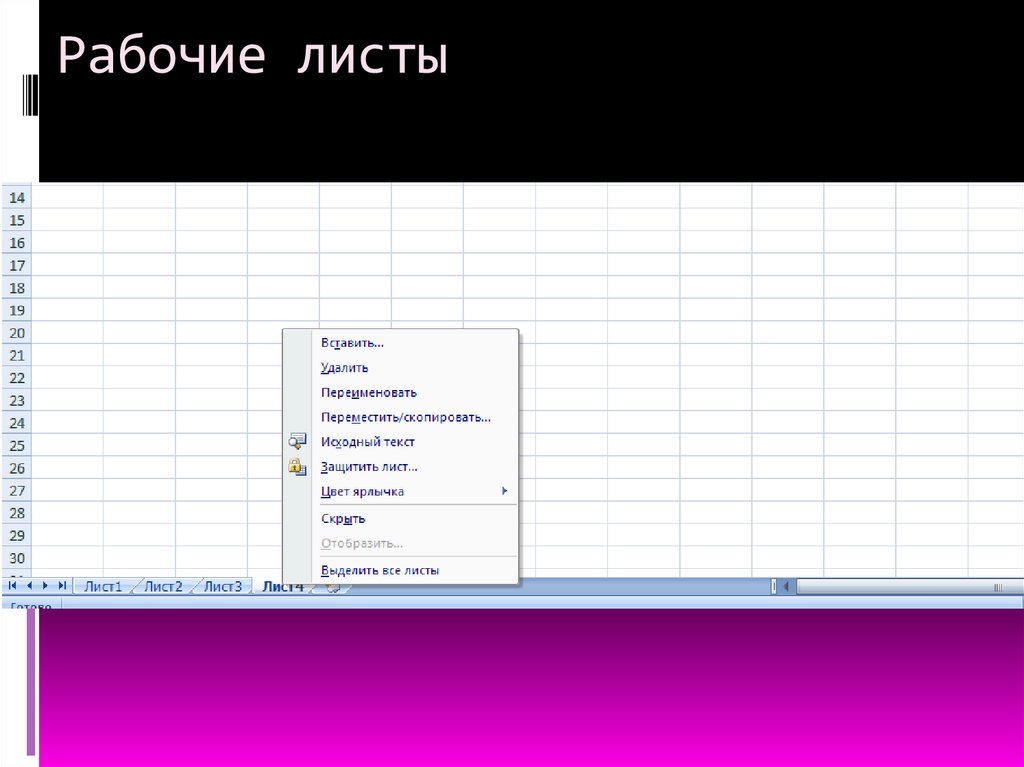Click the Исходный текст magnifier icon
The height and width of the screenshot is (767, 1024).
296,441
